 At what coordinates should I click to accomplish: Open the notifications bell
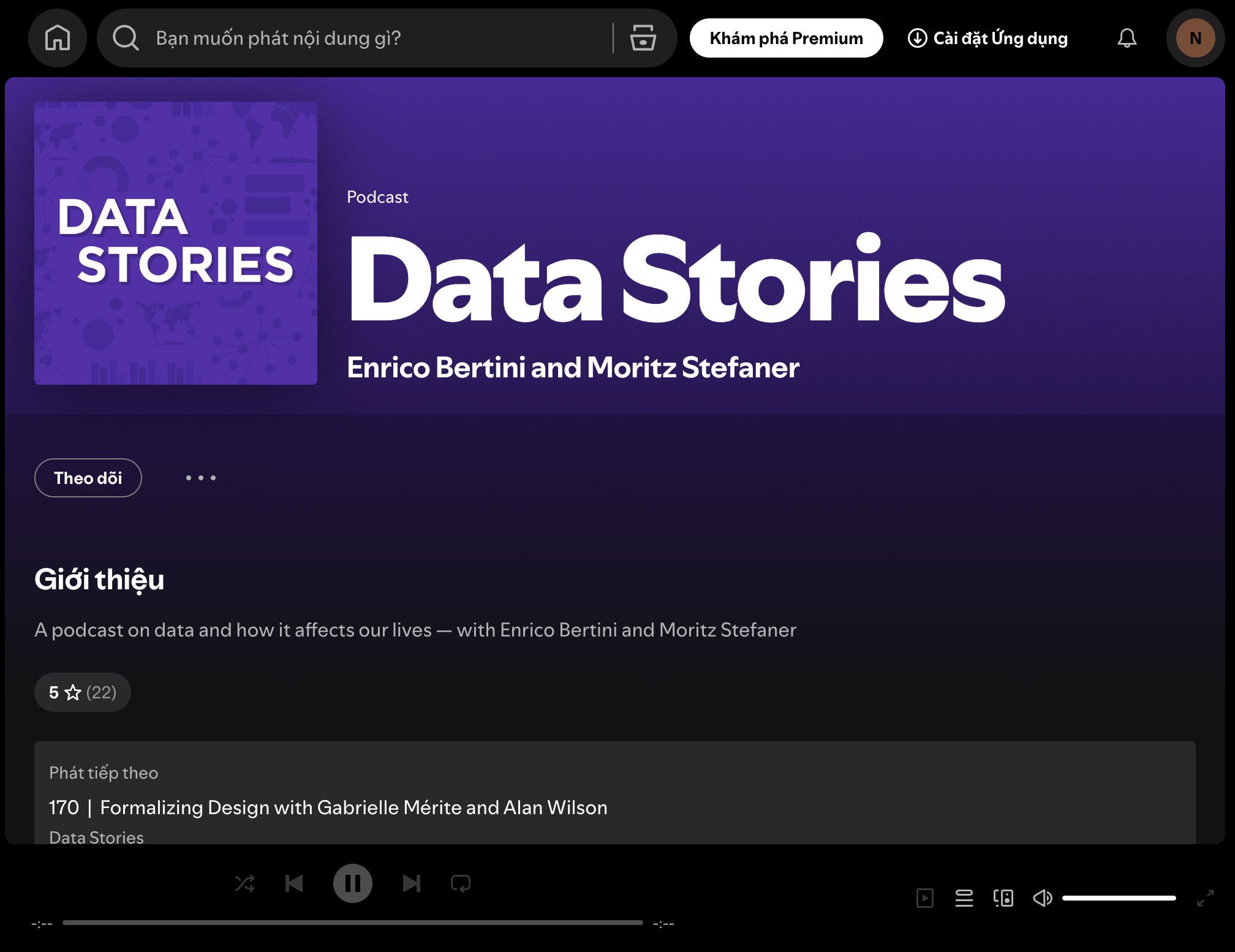[x=1127, y=38]
